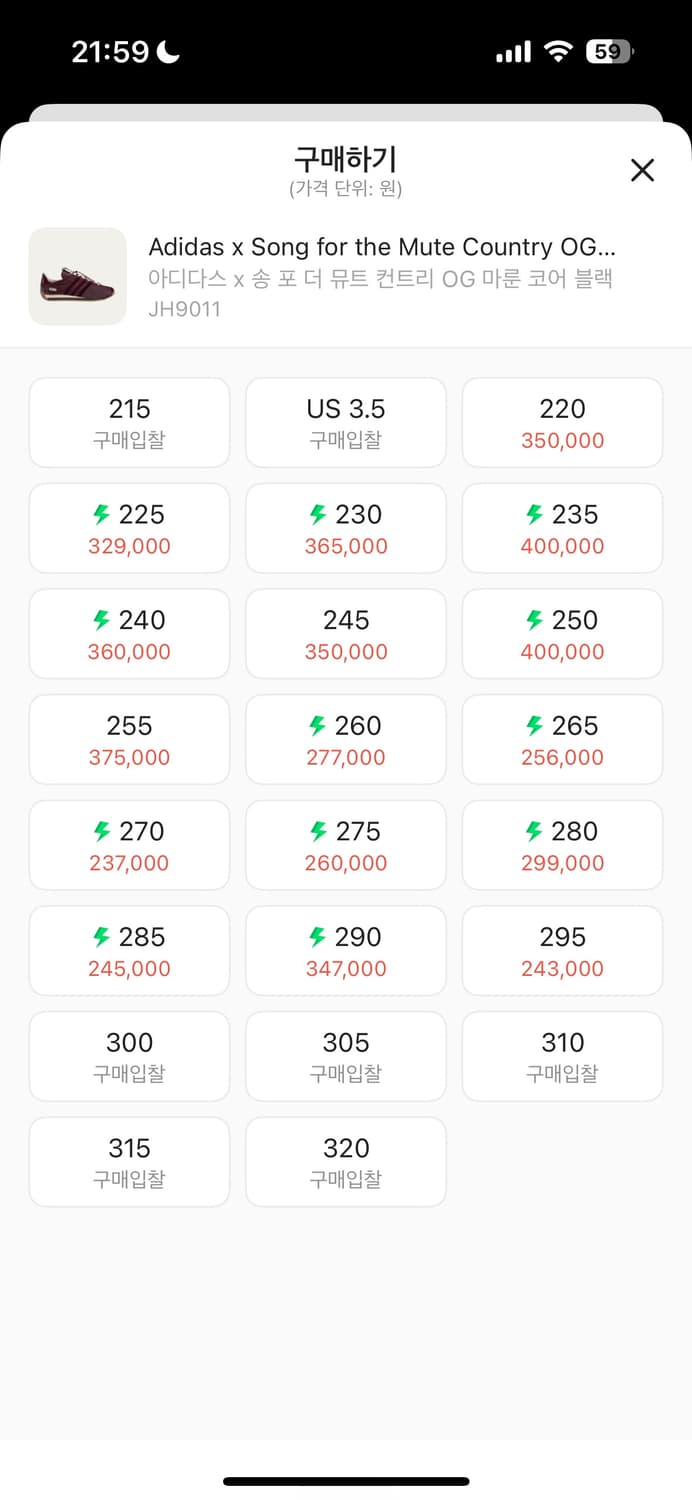Tap the lightning icon on size 285

click(101, 937)
